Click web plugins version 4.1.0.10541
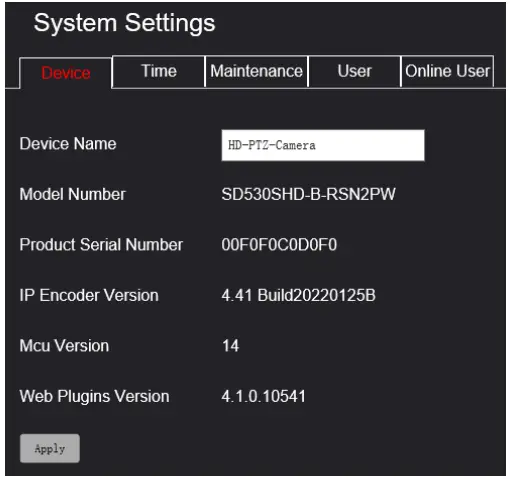This screenshot has width=510, height=479. 263,396
